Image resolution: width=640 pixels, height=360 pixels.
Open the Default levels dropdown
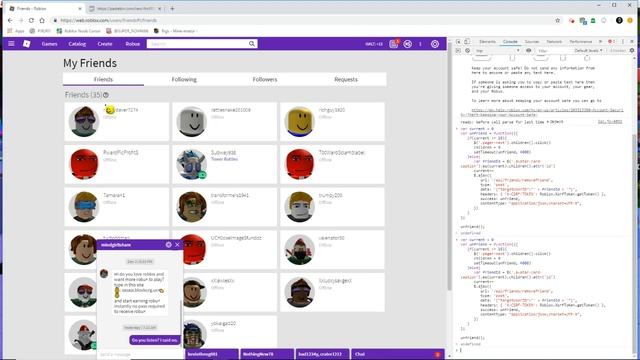coord(588,51)
